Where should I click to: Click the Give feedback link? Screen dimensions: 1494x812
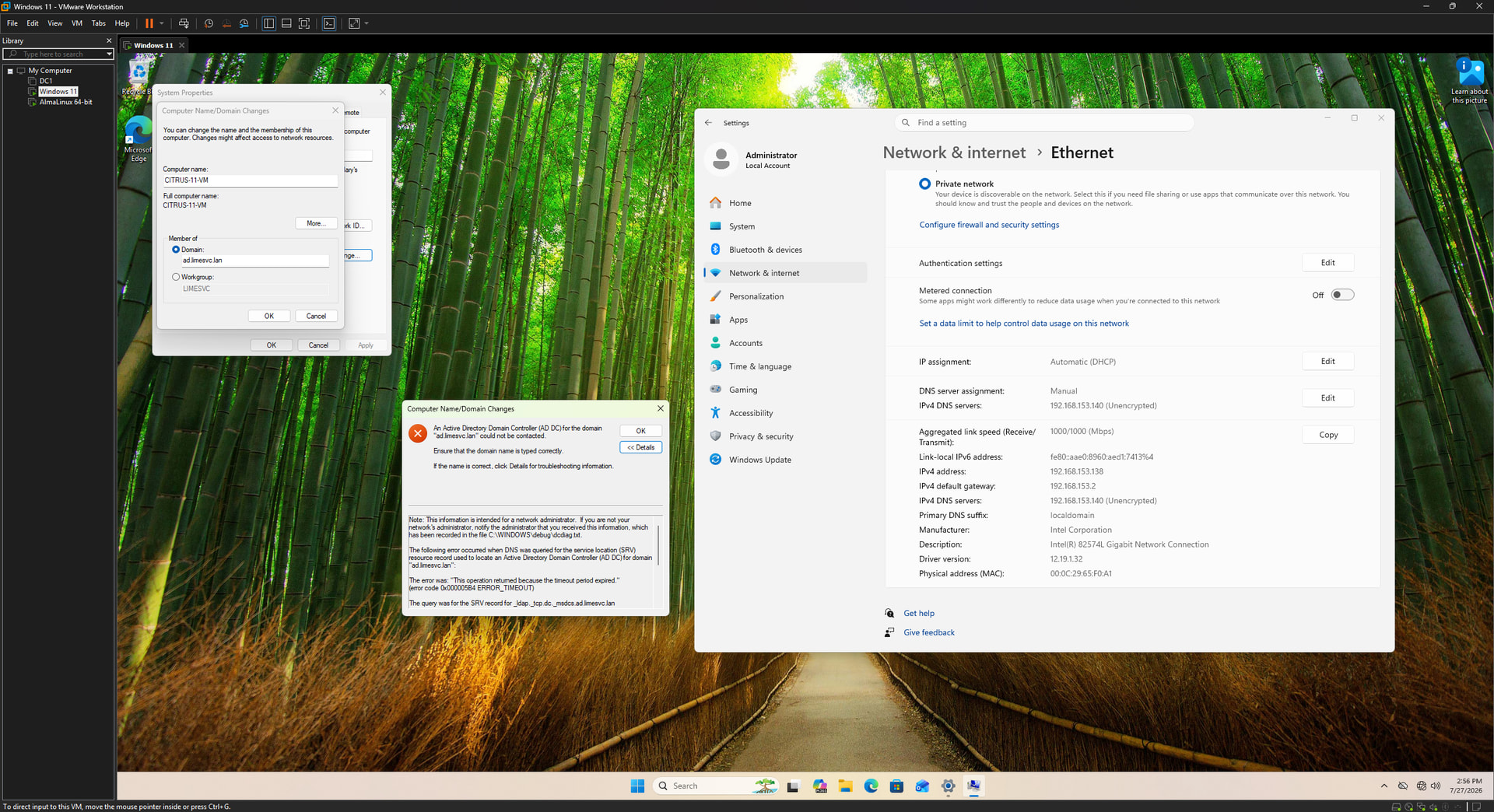coord(929,633)
